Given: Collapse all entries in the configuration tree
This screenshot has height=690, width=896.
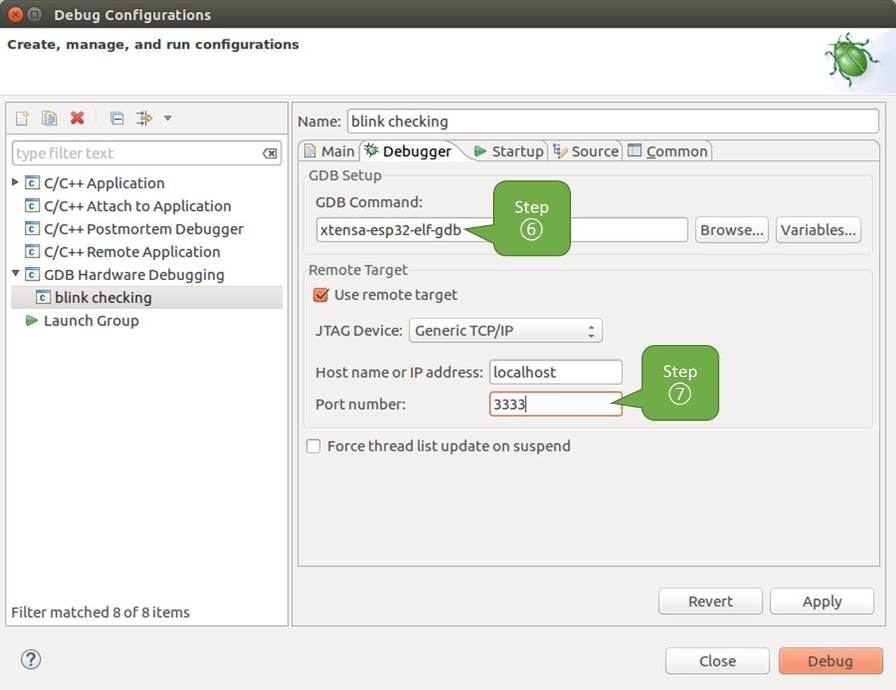Looking at the screenshot, I should [x=116, y=118].
